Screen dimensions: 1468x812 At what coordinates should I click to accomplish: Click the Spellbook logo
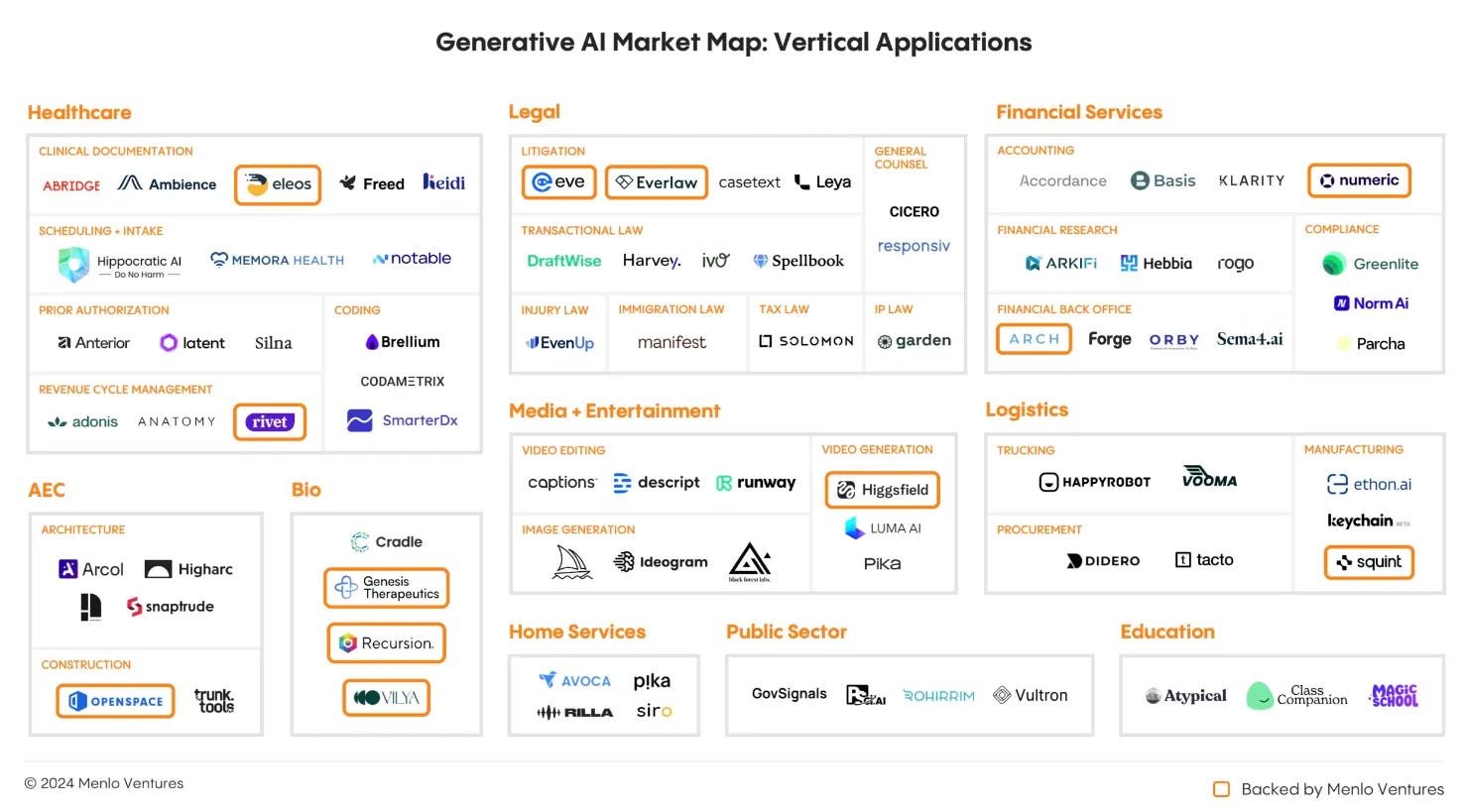[x=798, y=261]
